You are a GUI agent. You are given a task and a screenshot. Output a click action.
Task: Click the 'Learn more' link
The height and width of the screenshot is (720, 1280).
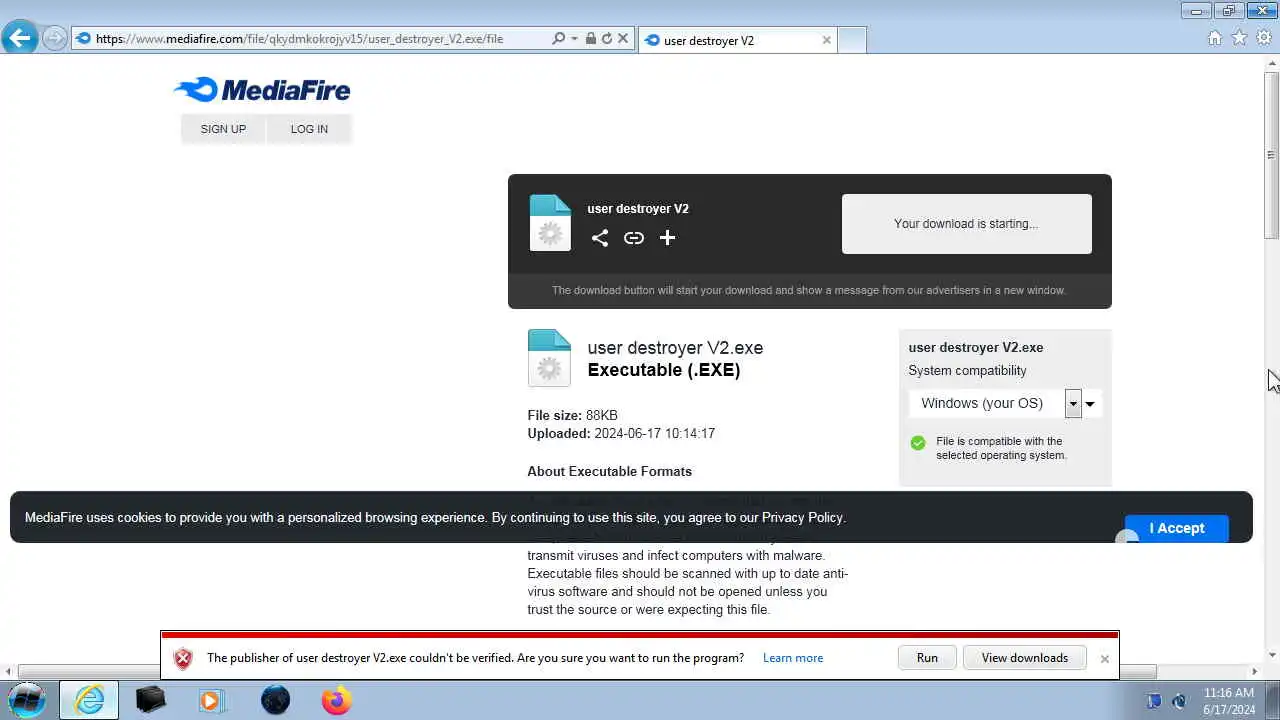click(793, 658)
